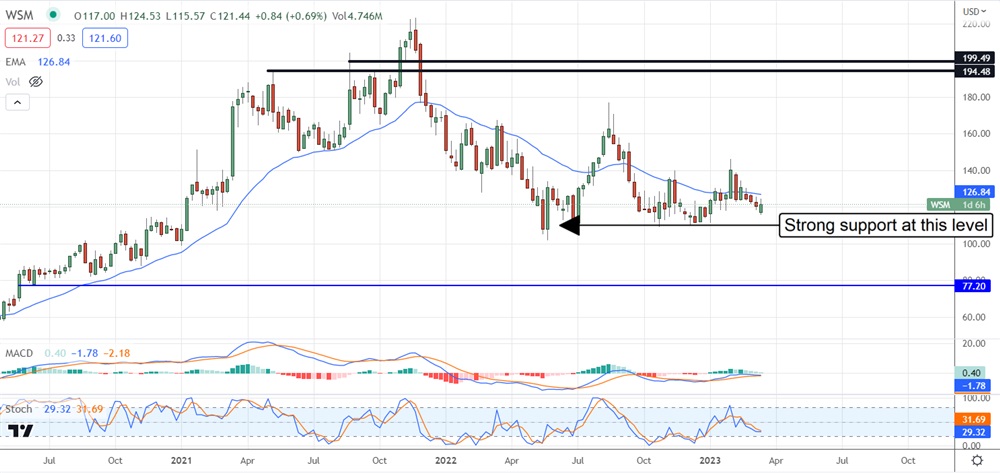
Task: Click the WSM countdown price tag
Action: pyautogui.click(x=958, y=204)
